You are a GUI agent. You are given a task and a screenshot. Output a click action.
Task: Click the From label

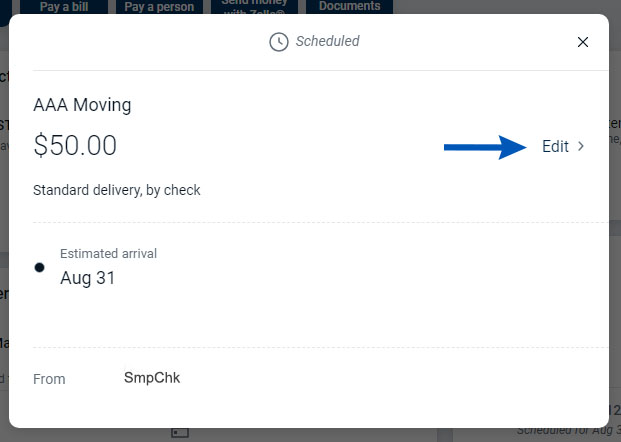coord(49,379)
